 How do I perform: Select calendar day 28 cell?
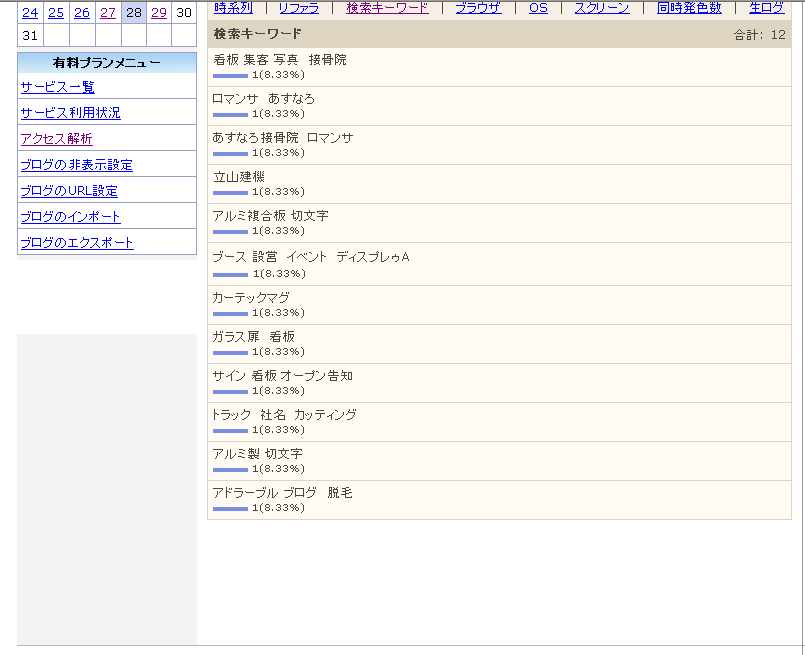pos(134,12)
